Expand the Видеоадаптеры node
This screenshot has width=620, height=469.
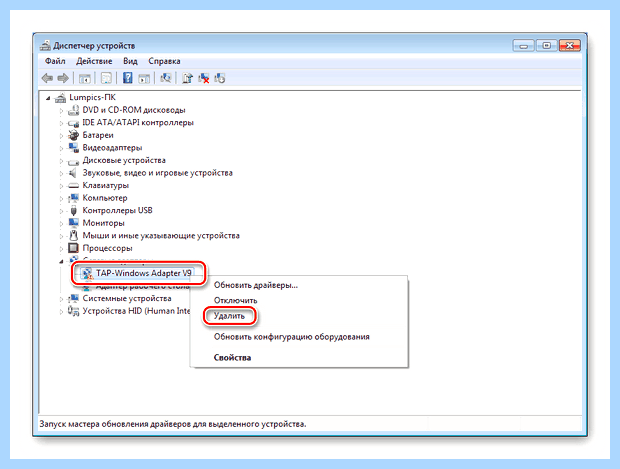coord(61,148)
